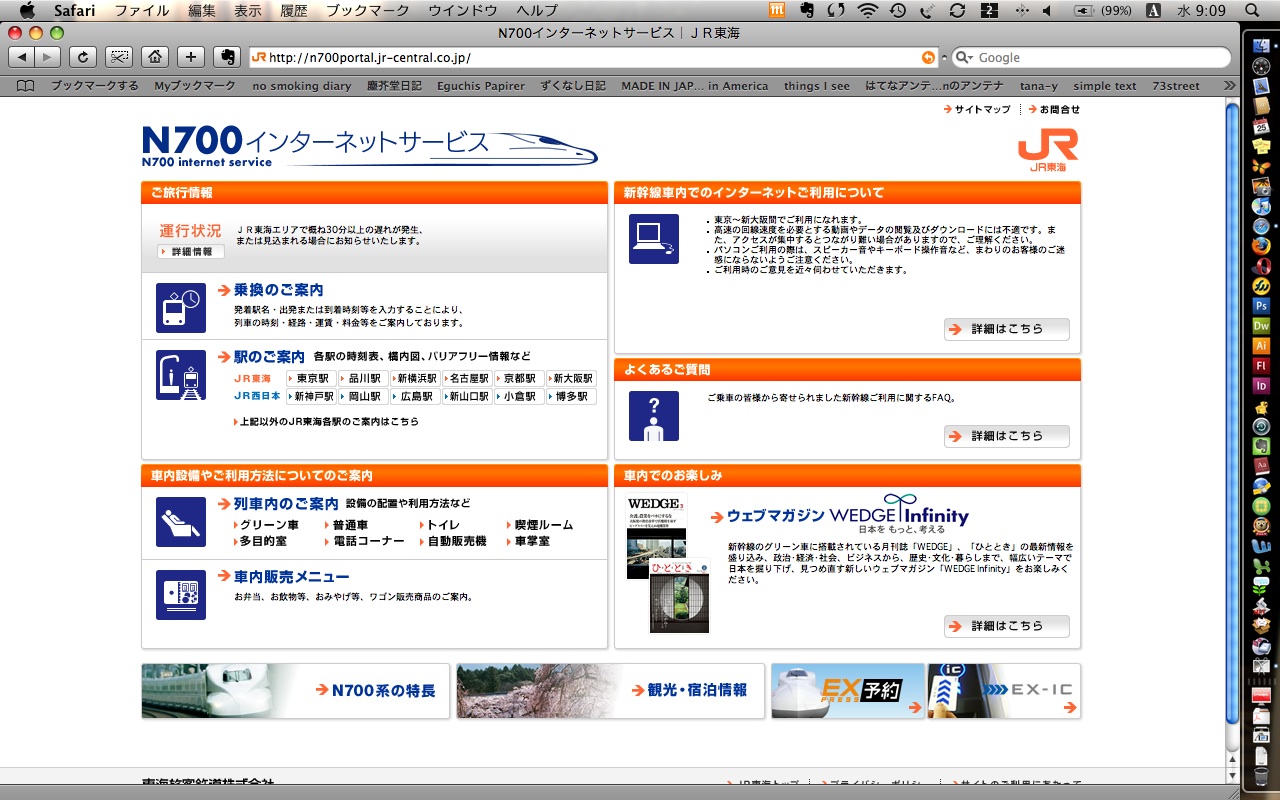Open the 履歴 menu

294,10
